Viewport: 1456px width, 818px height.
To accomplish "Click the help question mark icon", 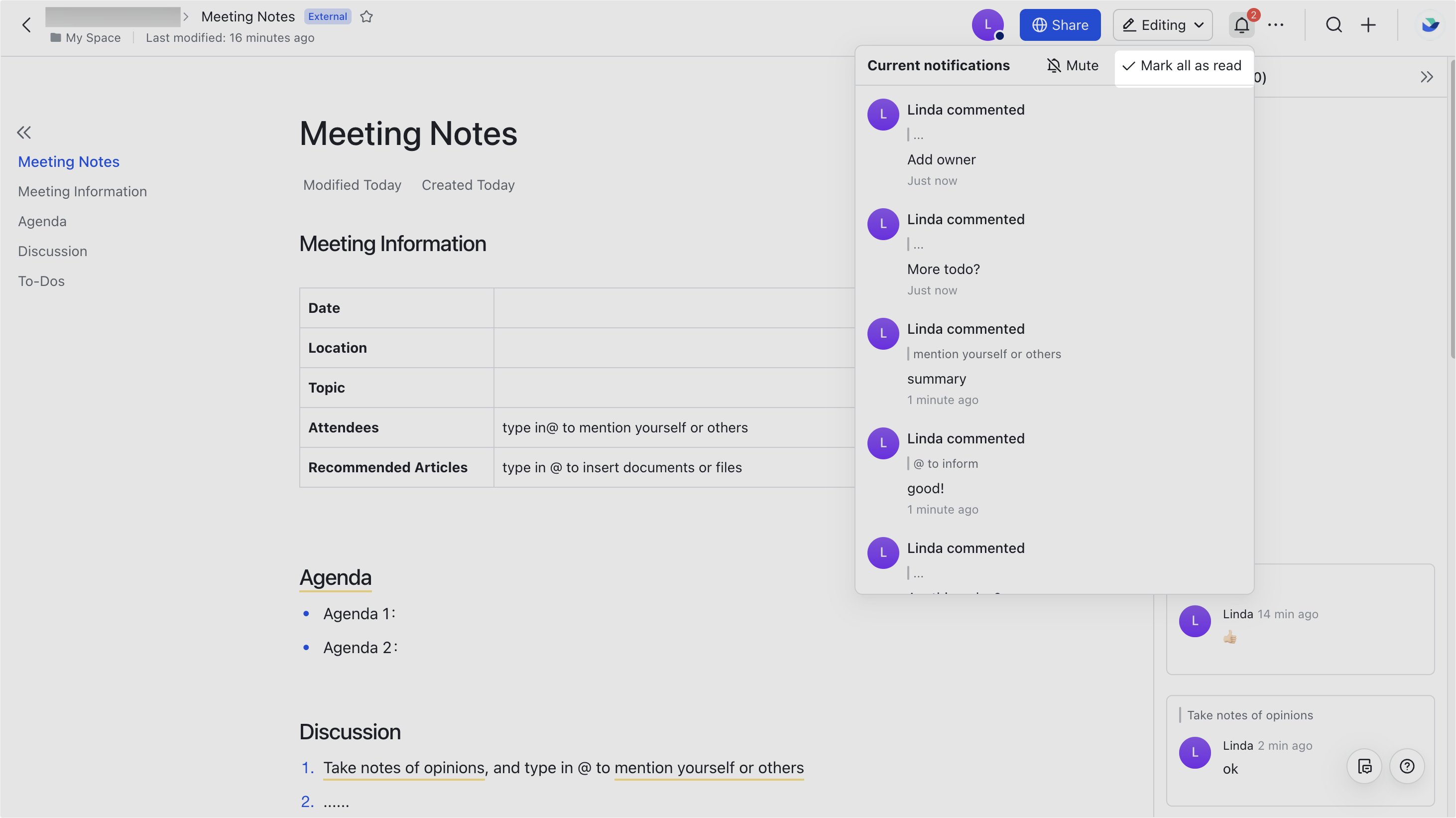I will [x=1407, y=766].
